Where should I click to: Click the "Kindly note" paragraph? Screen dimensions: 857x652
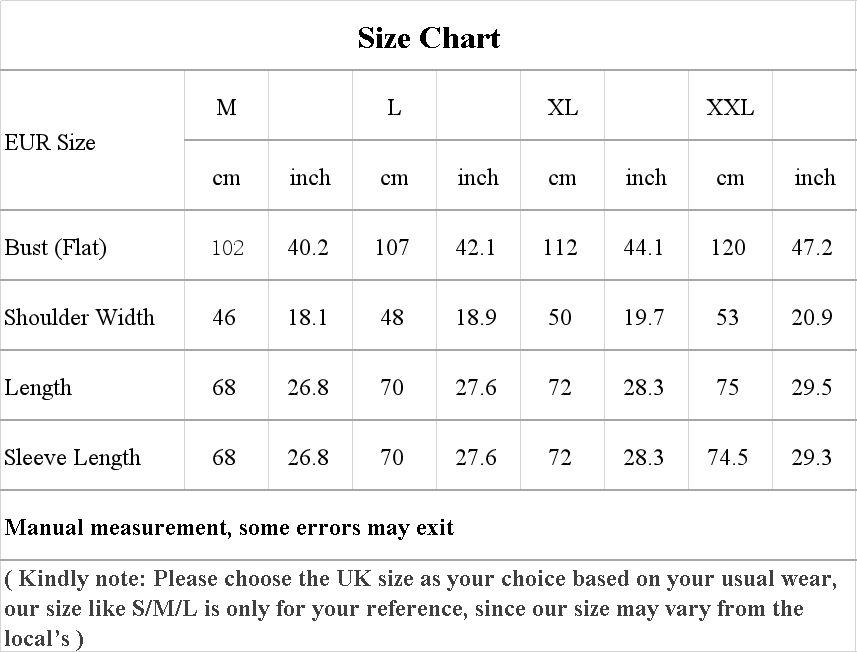(420, 607)
